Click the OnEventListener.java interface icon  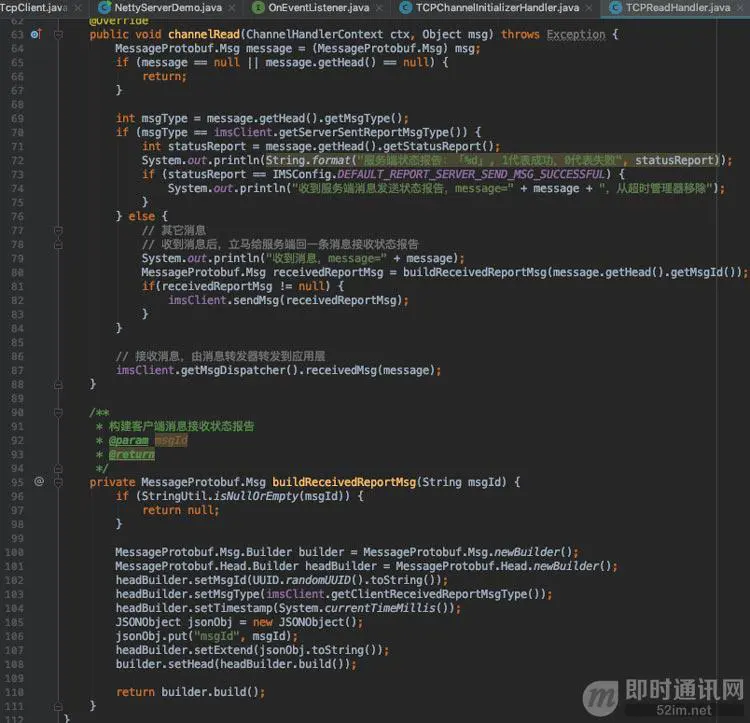point(258,7)
